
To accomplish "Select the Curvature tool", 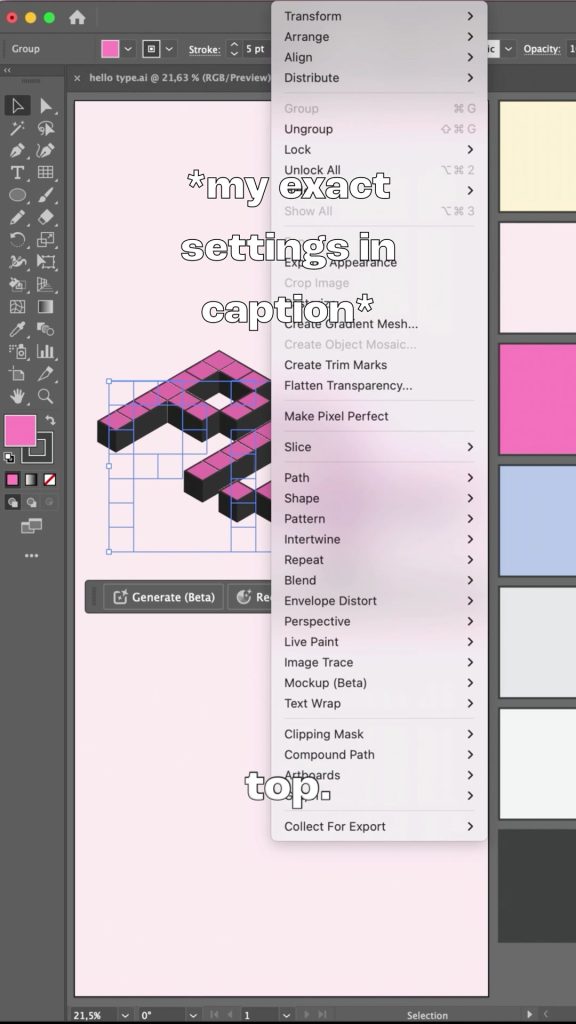I will coord(45,150).
